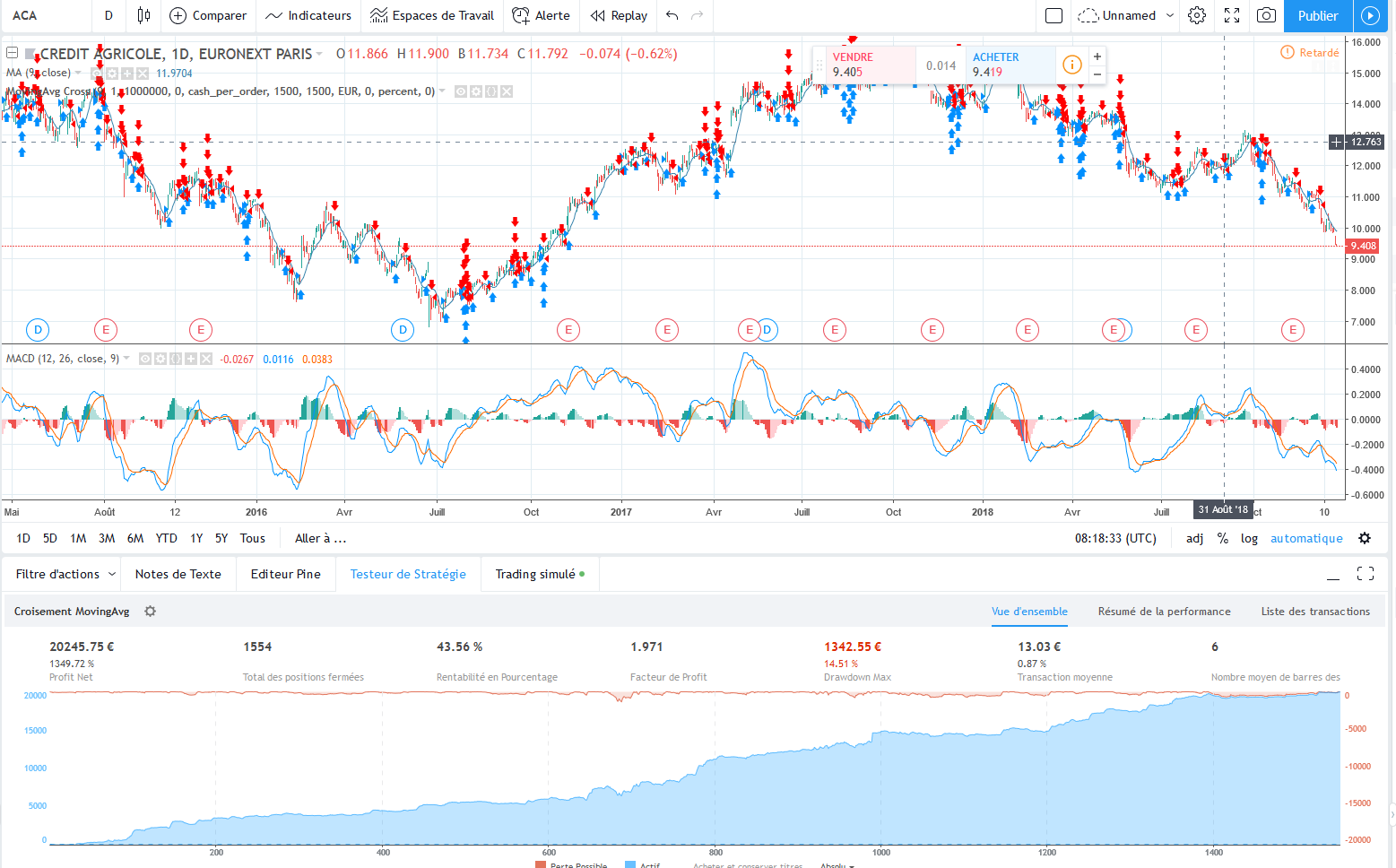Remove the MA indicator from chart
This screenshot has height=868, width=1396.
[x=143, y=74]
